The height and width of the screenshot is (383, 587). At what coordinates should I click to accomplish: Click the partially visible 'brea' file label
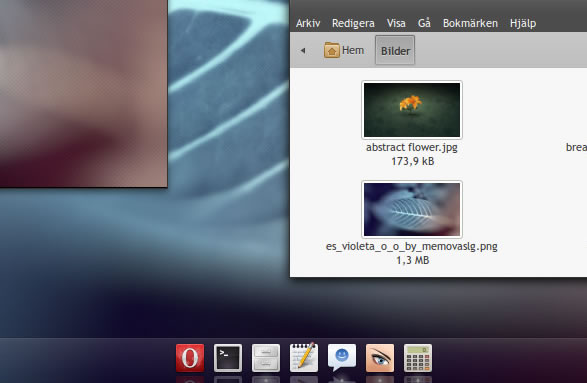point(576,147)
